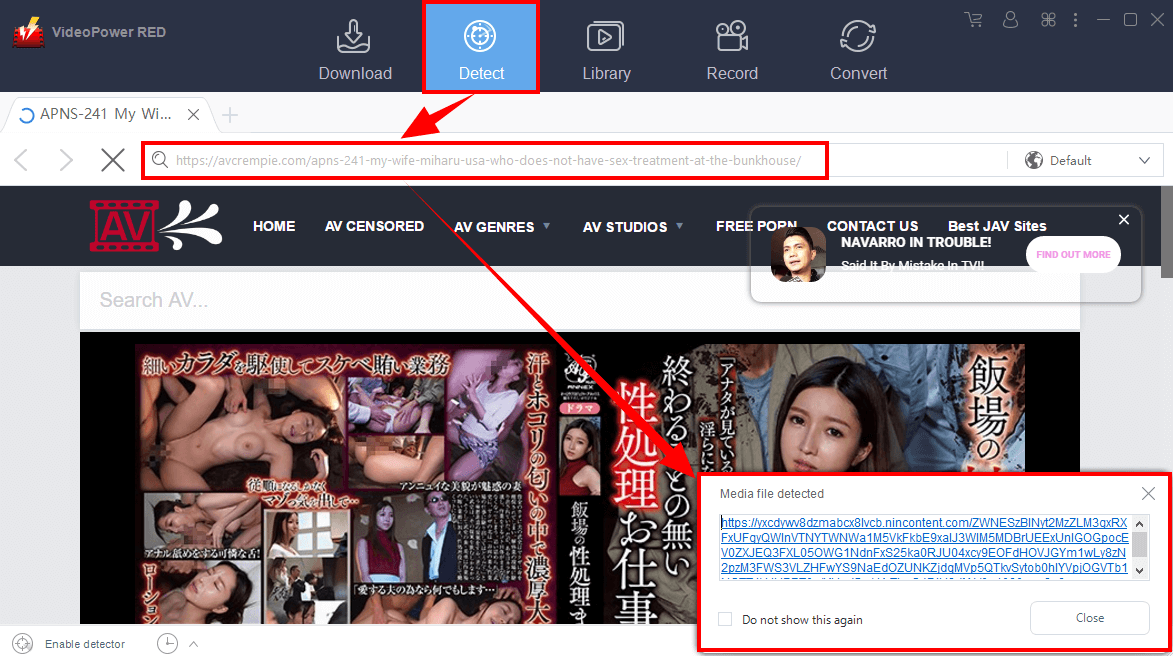Open the Library tab

click(x=606, y=49)
